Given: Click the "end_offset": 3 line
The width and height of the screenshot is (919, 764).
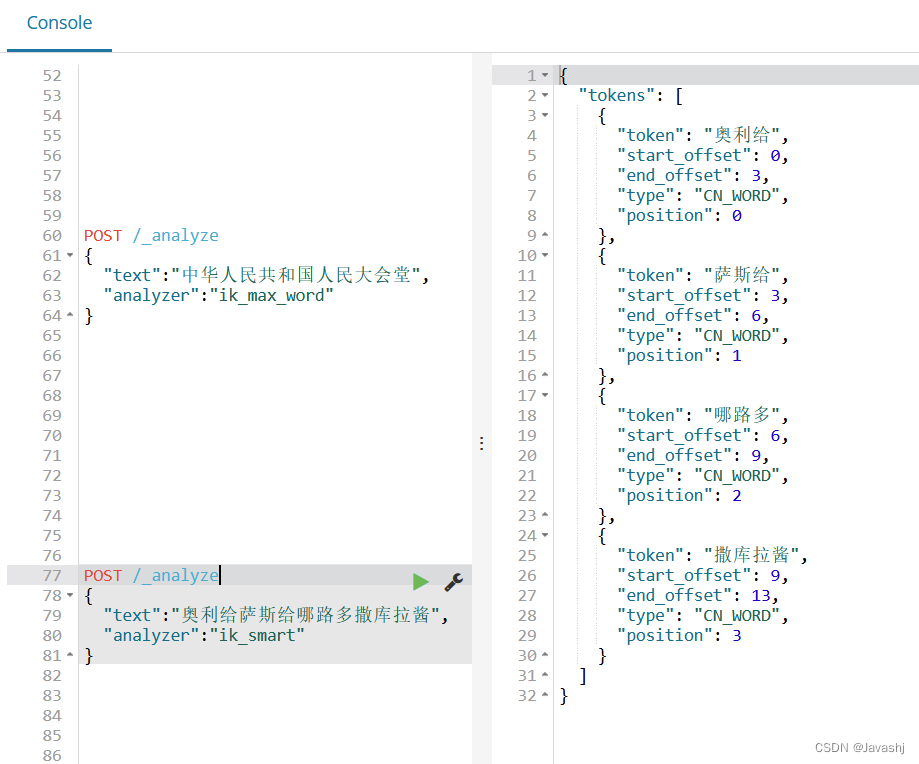Looking at the screenshot, I should [693, 175].
